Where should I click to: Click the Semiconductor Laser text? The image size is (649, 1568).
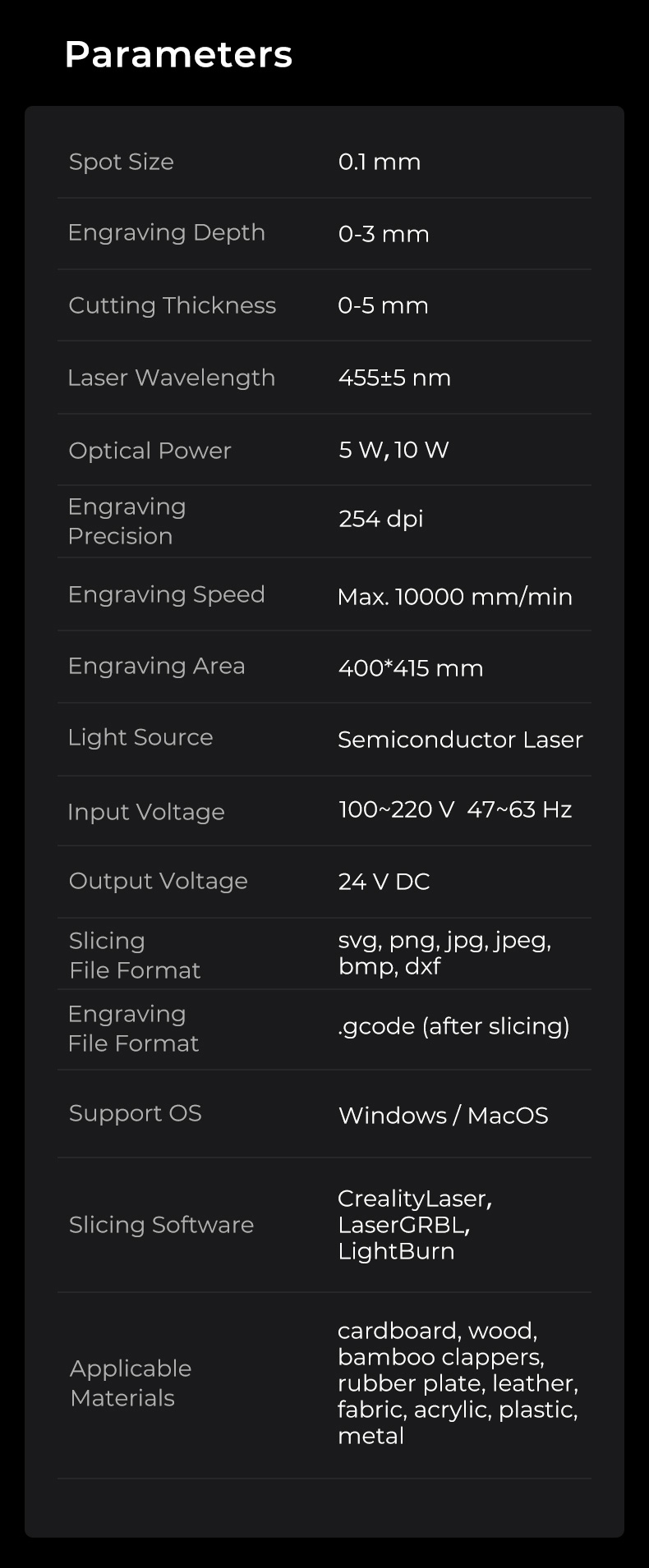coord(460,740)
